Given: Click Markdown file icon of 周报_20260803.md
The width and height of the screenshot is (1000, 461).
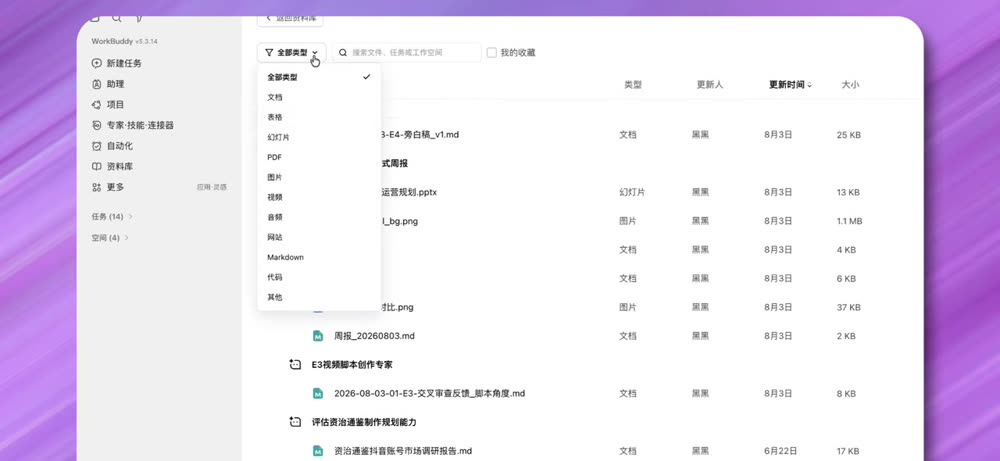Looking at the screenshot, I should [x=318, y=335].
